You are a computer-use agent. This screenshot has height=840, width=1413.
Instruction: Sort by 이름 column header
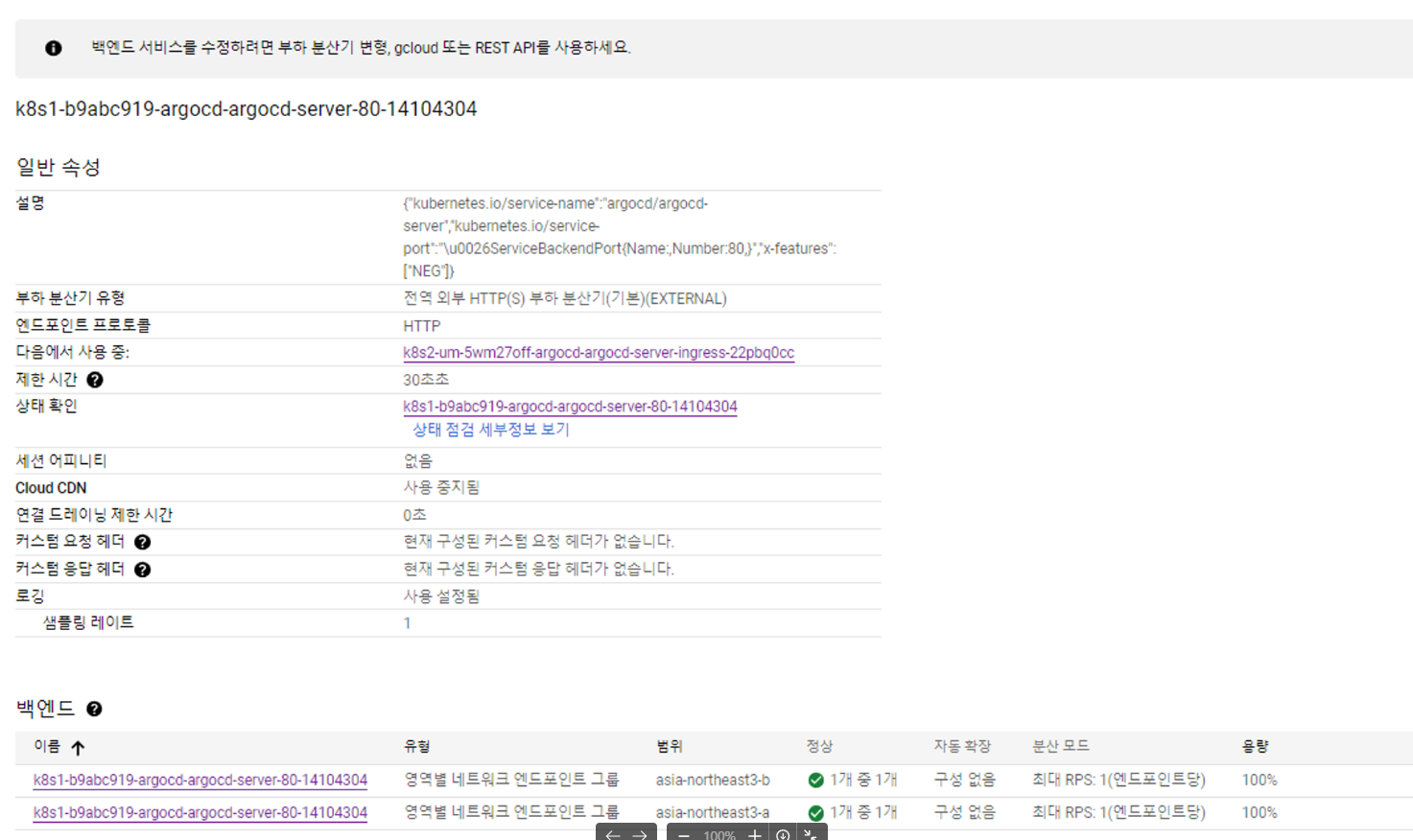47,746
